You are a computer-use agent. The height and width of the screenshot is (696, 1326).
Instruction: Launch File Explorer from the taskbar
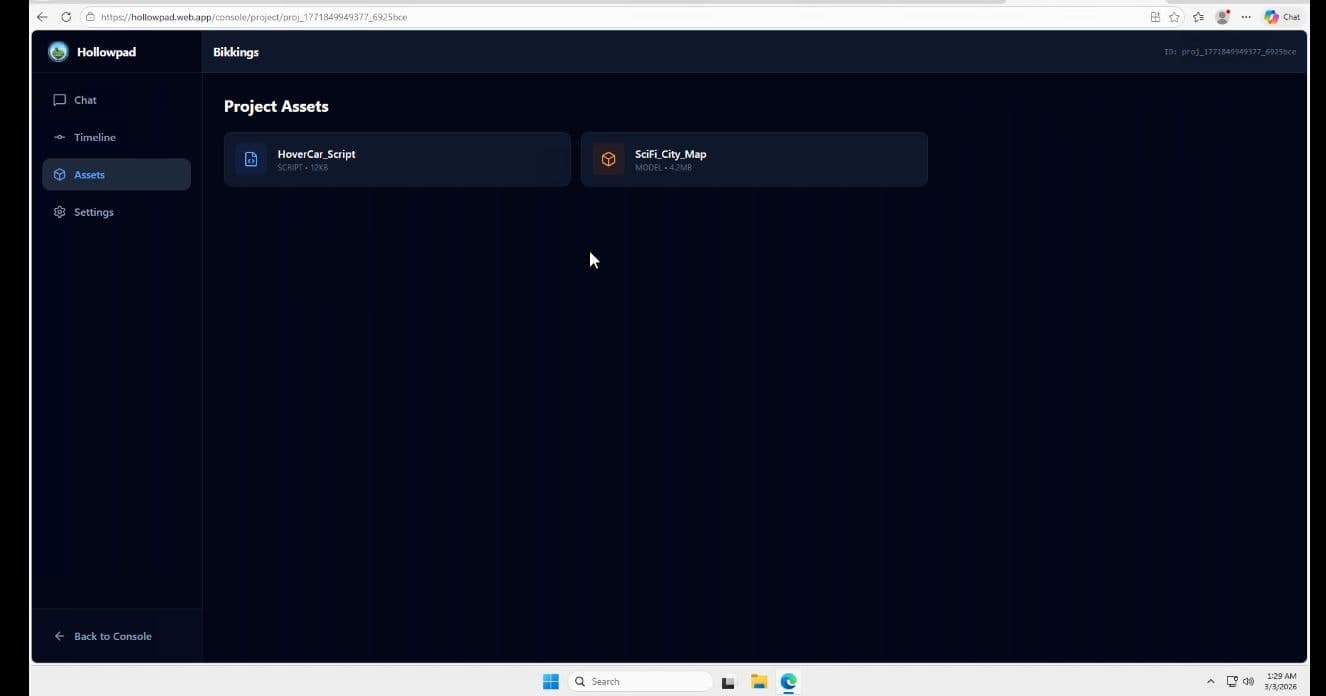tap(758, 681)
